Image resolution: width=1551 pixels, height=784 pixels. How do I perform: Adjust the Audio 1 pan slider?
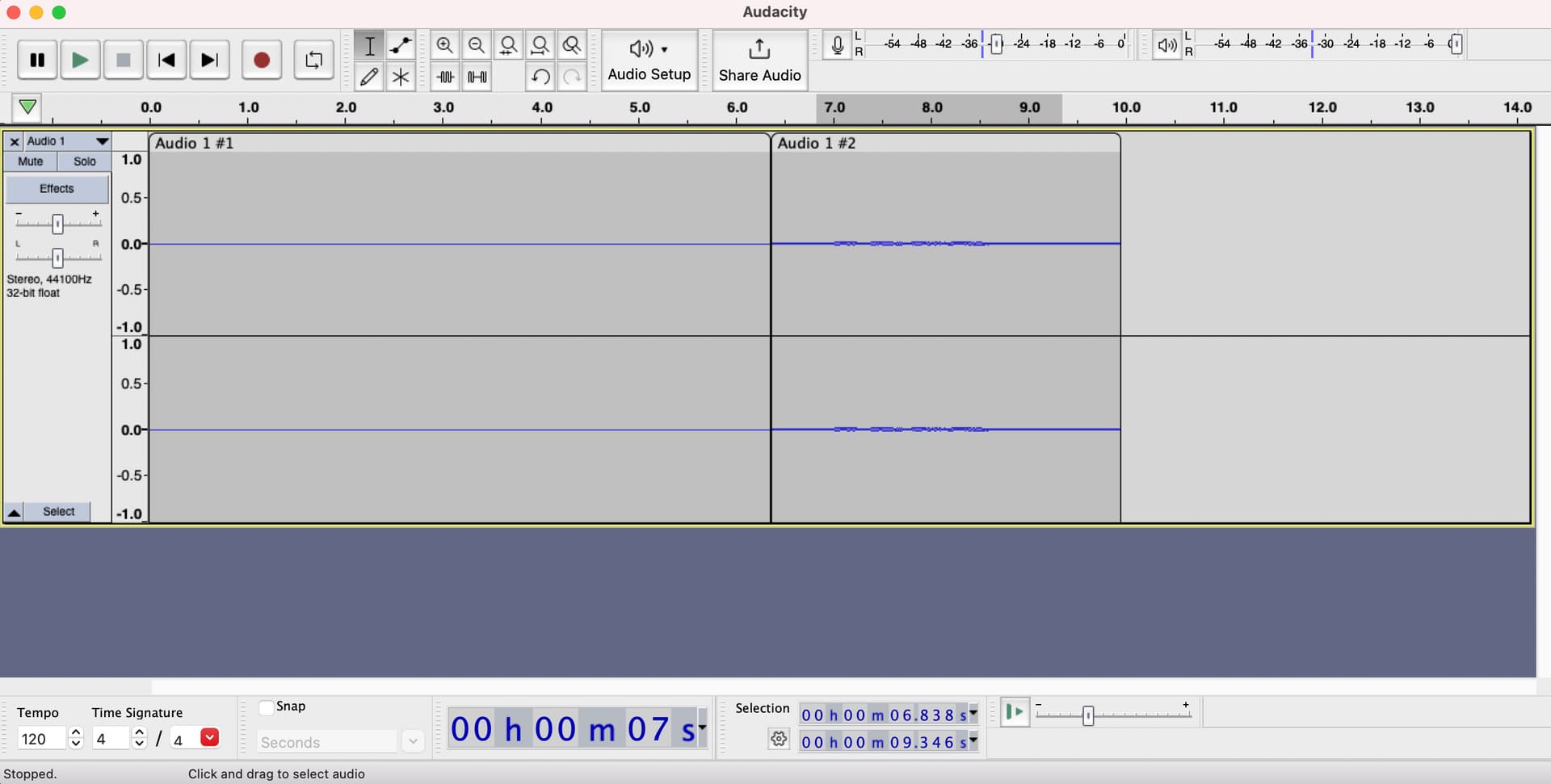tap(57, 258)
